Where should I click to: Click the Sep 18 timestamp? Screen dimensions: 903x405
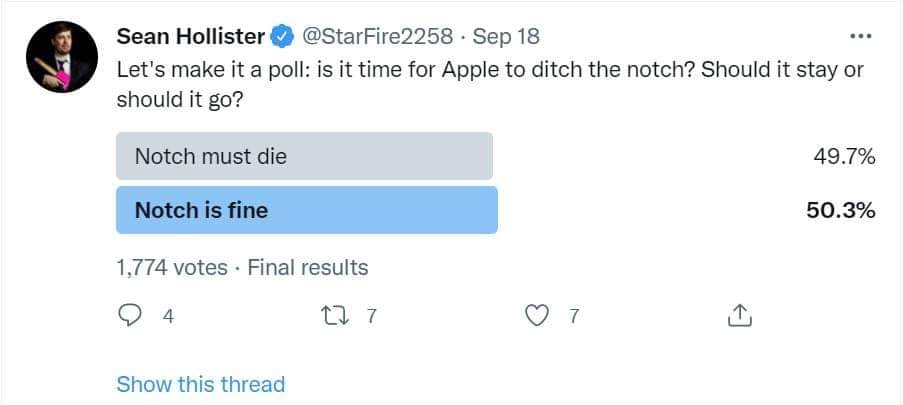(506, 37)
